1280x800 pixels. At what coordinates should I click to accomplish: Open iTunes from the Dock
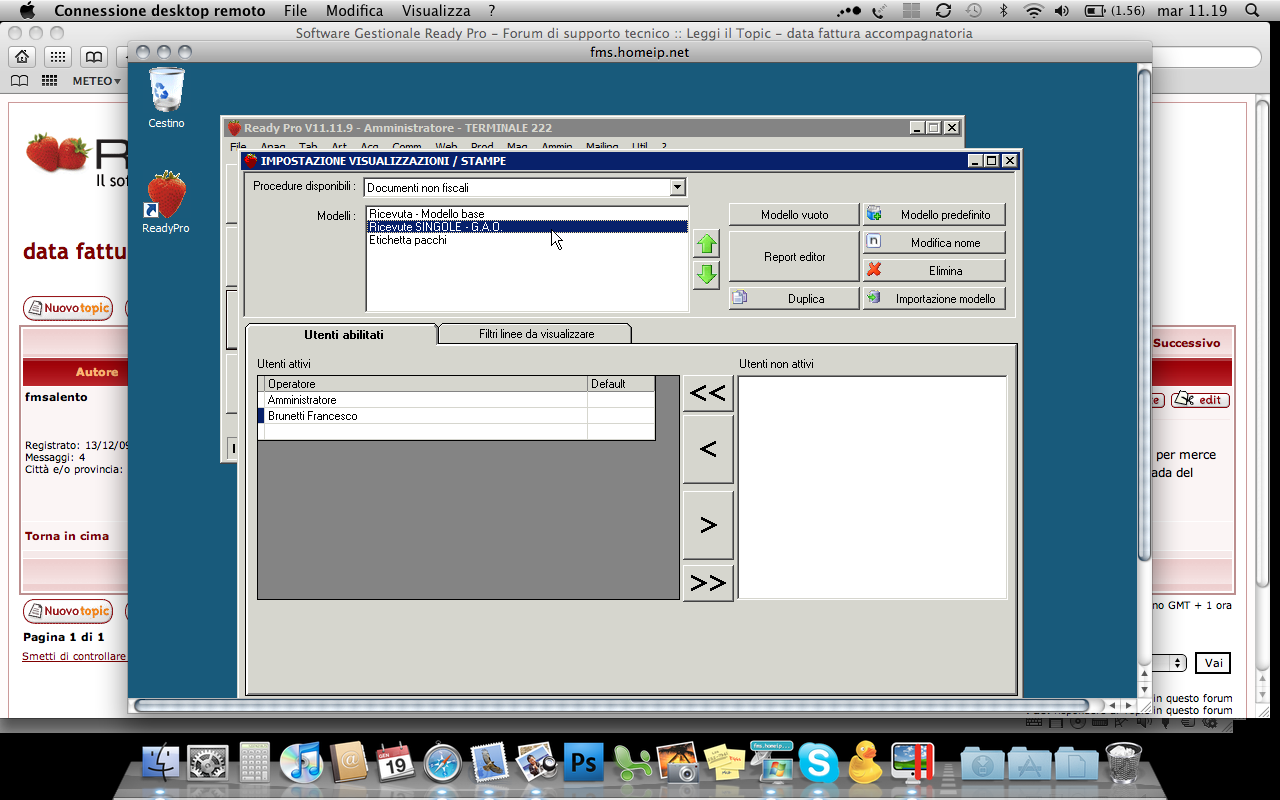point(300,763)
